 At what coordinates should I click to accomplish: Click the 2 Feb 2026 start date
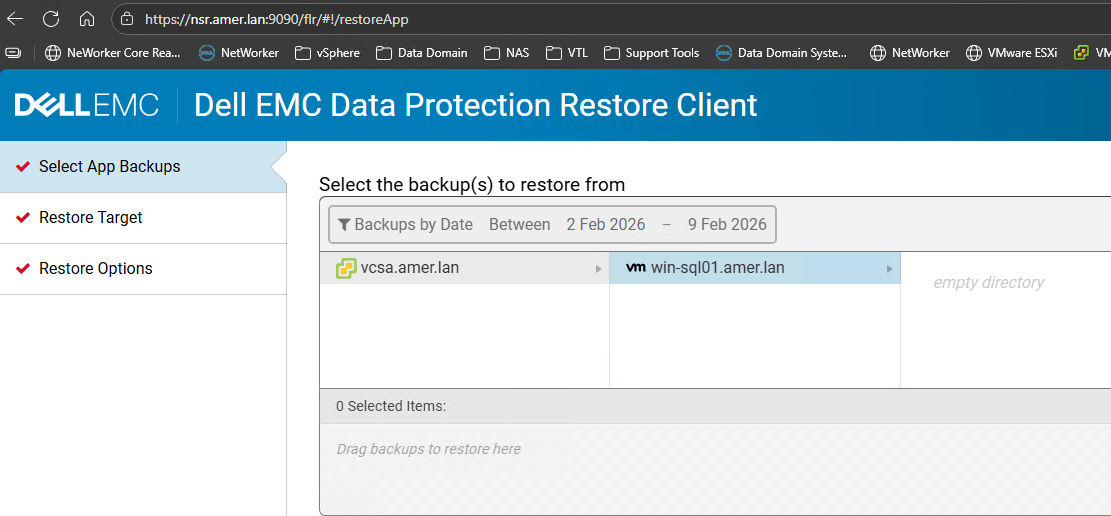(x=606, y=225)
